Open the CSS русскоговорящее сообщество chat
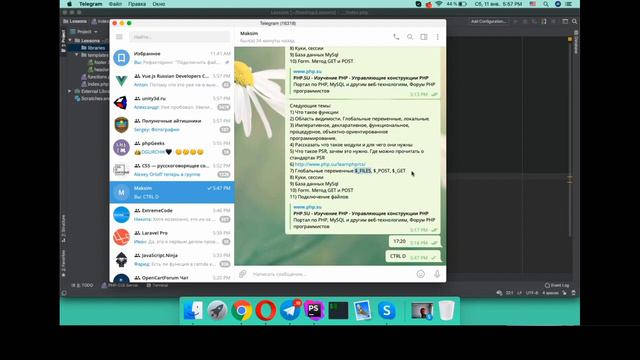Image resolution: width=640 pixels, height=360 pixels. (172, 170)
